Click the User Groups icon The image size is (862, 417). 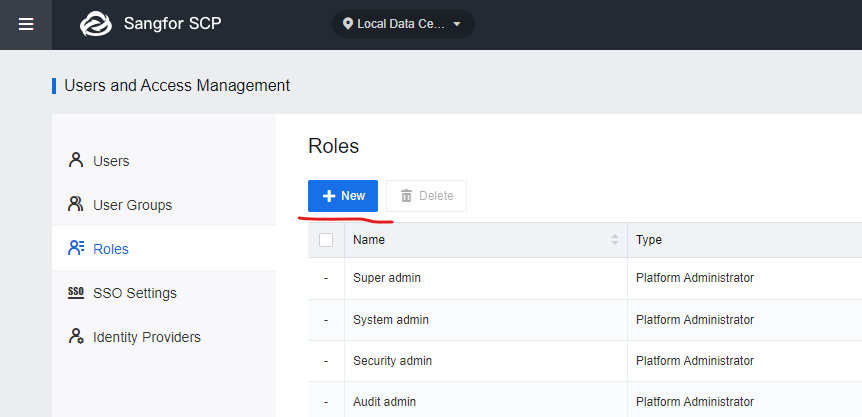coord(75,204)
